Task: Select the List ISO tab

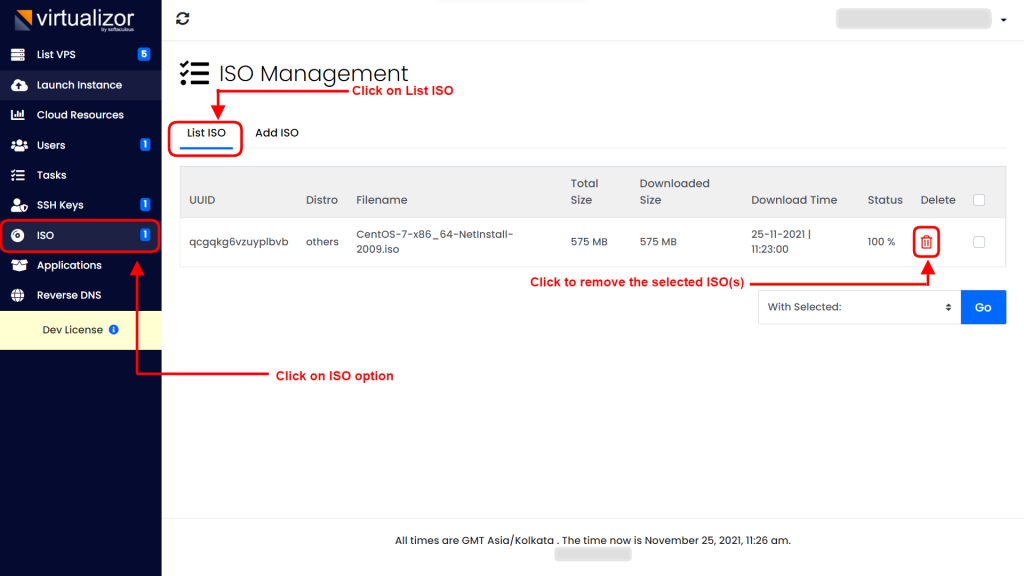Action: (205, 131)
